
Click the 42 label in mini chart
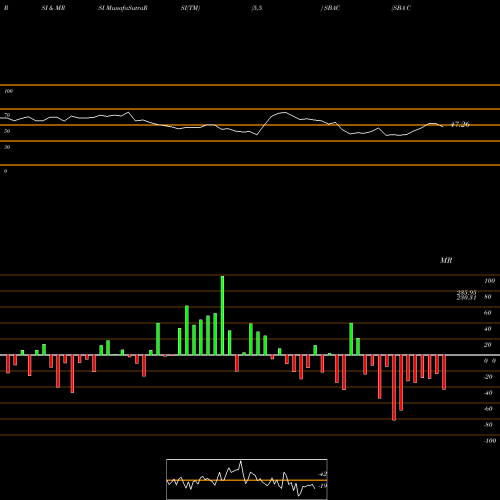[x=323, y=474]
